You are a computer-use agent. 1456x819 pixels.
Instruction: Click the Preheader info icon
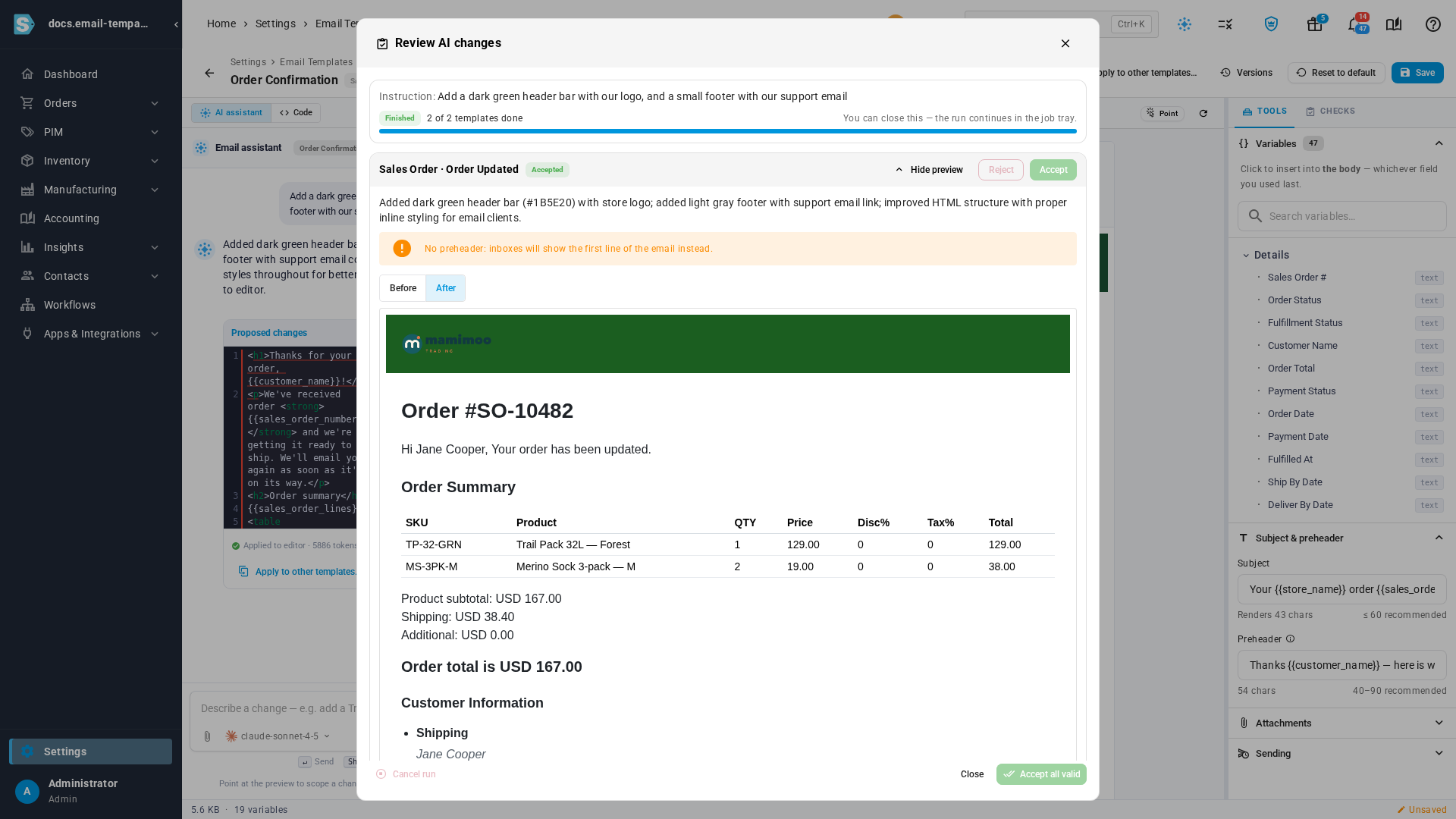pos(1290,639)
